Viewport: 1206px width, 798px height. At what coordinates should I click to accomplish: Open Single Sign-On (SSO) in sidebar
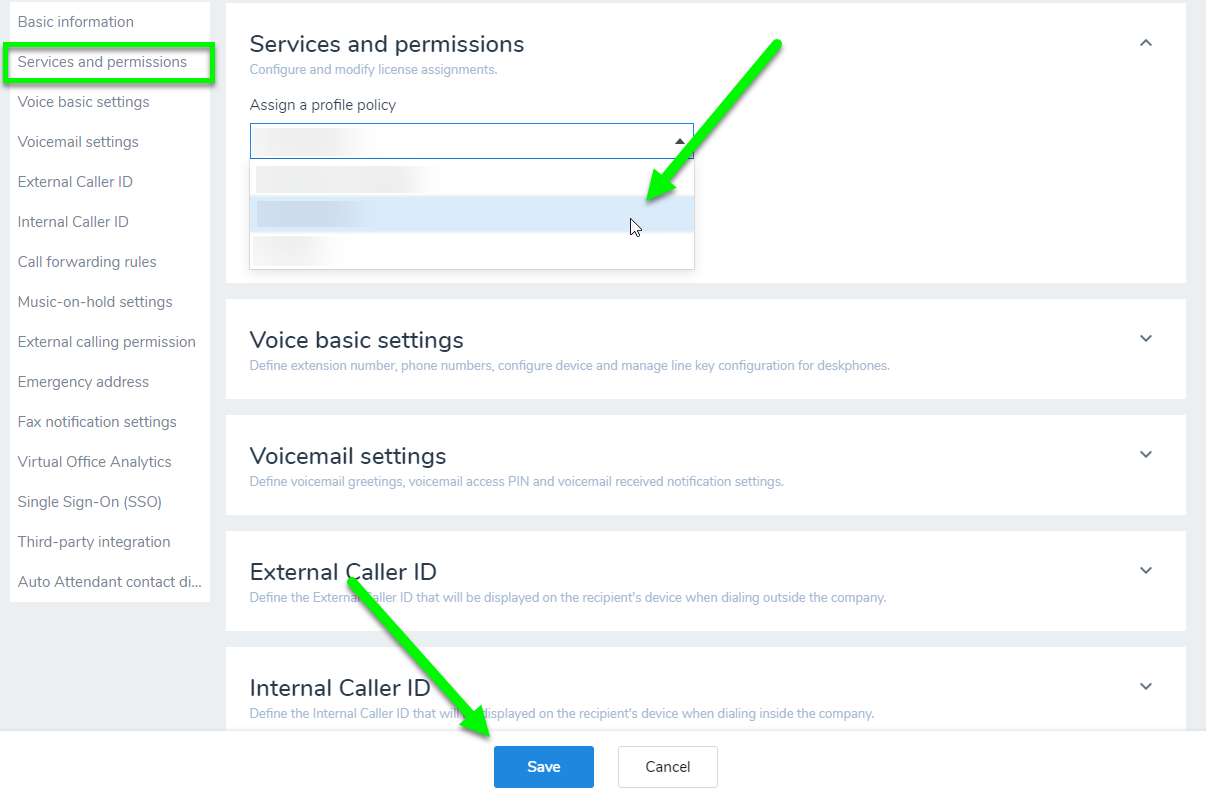pyautogui.click(x=90, y=502)
